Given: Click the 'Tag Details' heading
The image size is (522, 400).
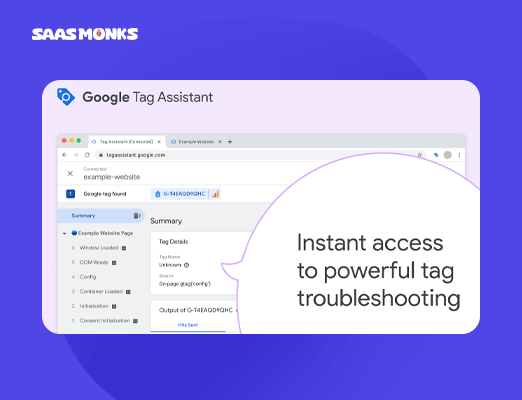Looking at the screenshot, I should pyautogui.click(x=173, y=242).
